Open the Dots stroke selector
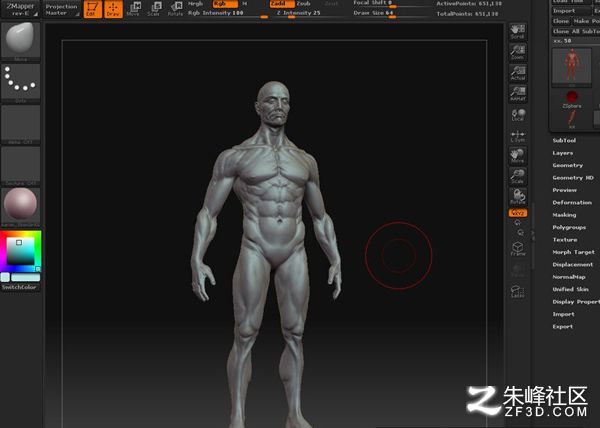Viewport: 600px width, 428px height. (20, 83)
